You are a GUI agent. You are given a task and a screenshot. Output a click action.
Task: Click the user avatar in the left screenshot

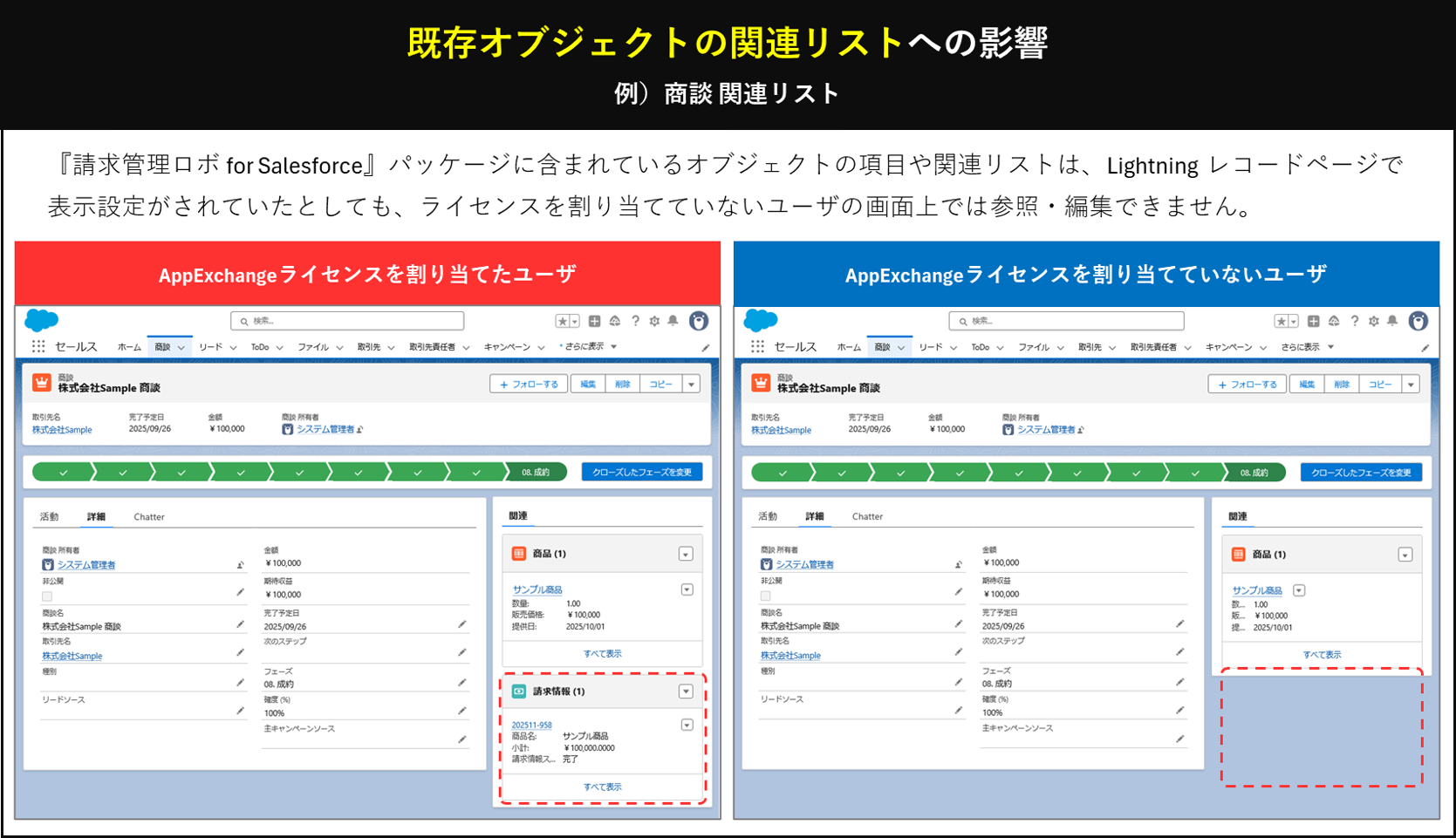[699, 321]
